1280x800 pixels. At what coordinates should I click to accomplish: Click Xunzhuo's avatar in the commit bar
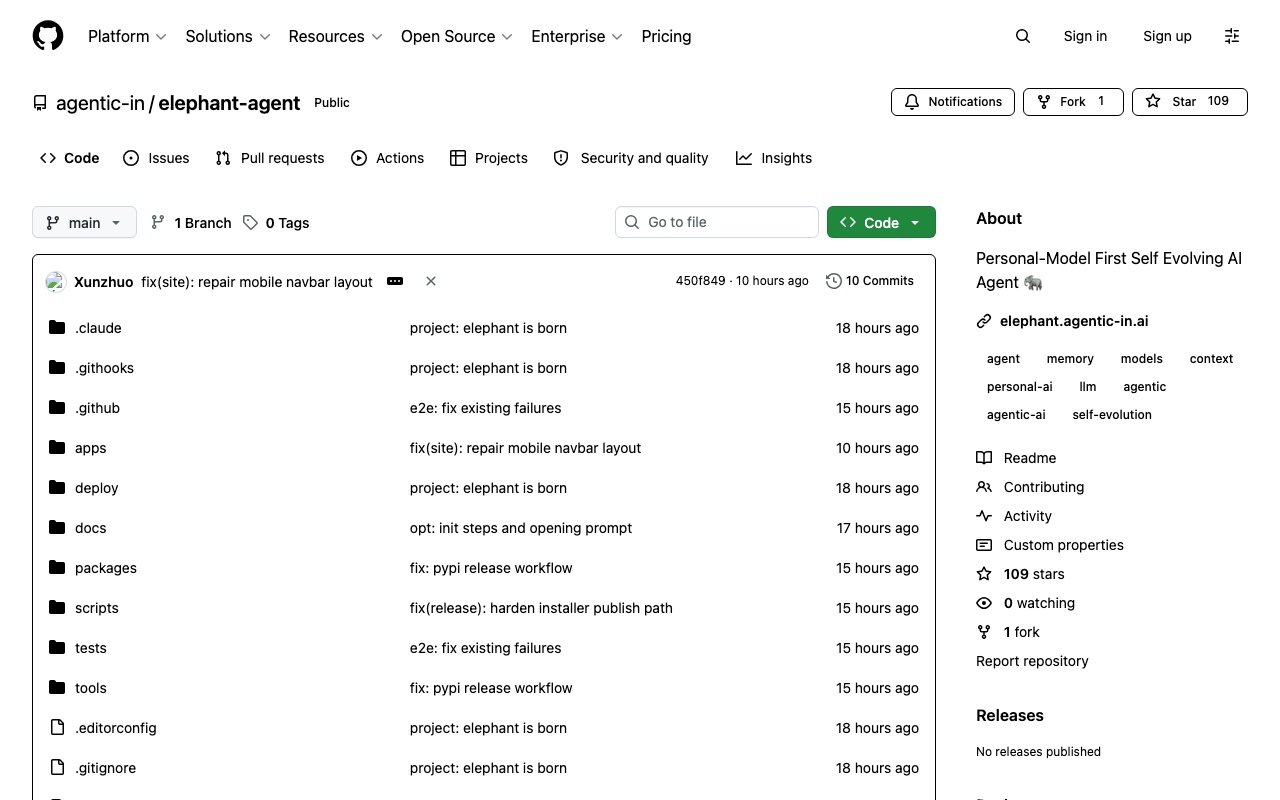(55, 282)
